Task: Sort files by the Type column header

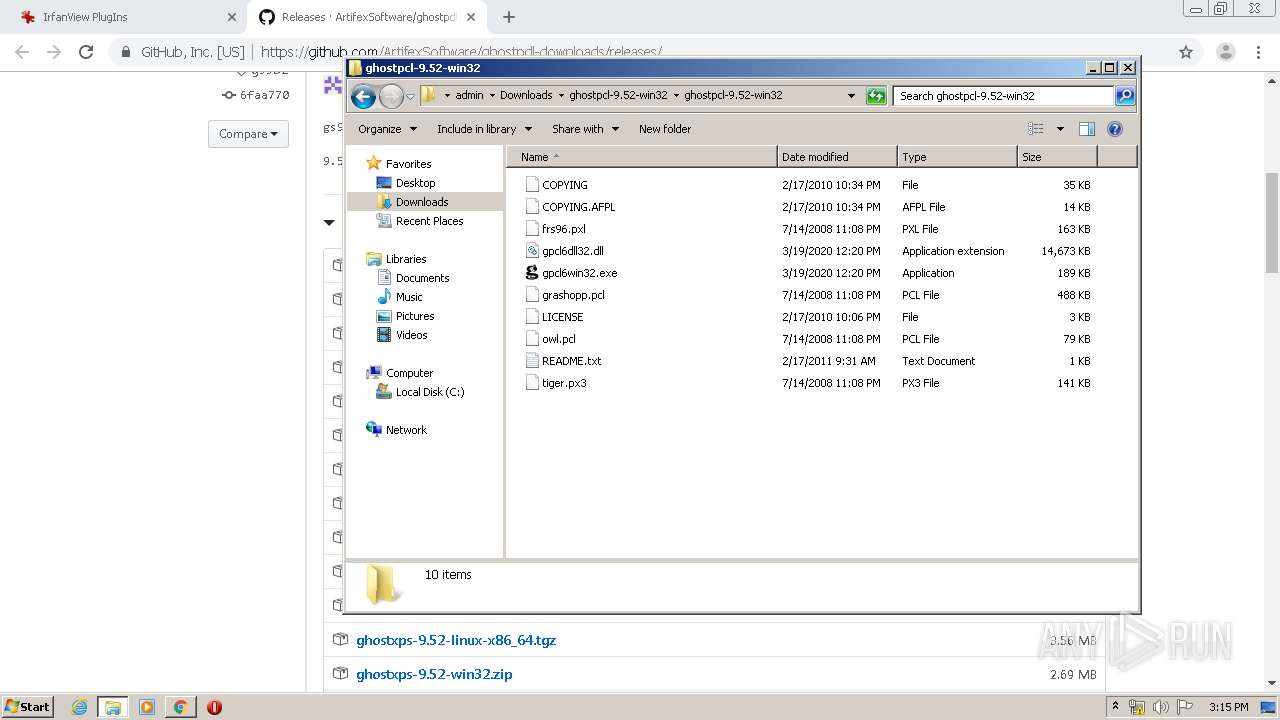Action: 957,157
